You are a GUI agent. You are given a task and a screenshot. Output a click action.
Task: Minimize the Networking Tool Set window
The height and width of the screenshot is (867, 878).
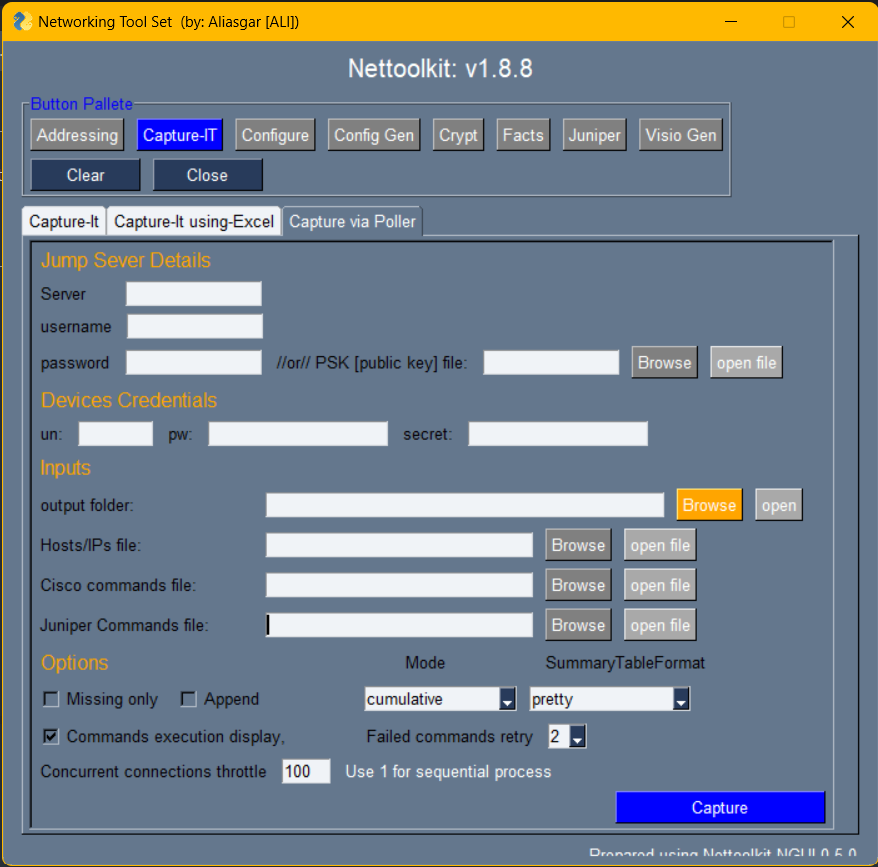(731, 22)
